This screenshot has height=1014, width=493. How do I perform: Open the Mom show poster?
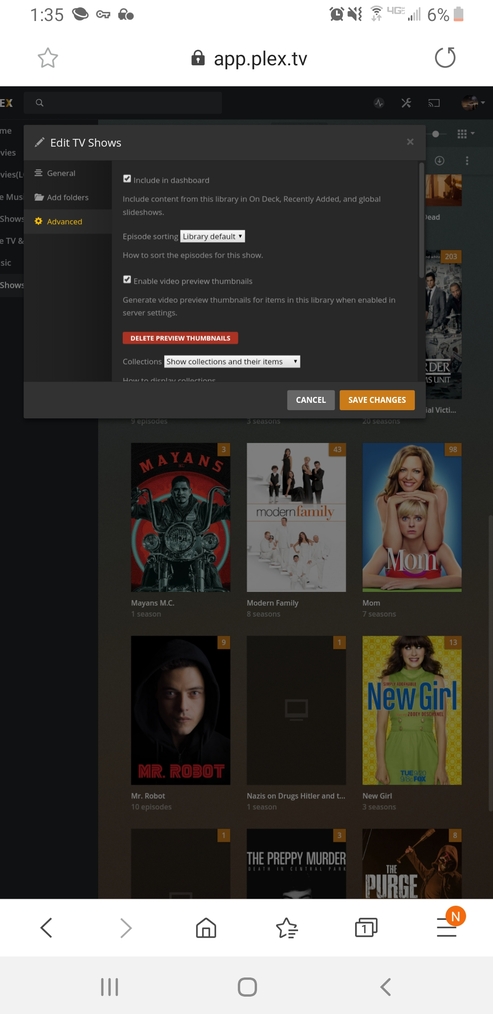coord(412,517)
